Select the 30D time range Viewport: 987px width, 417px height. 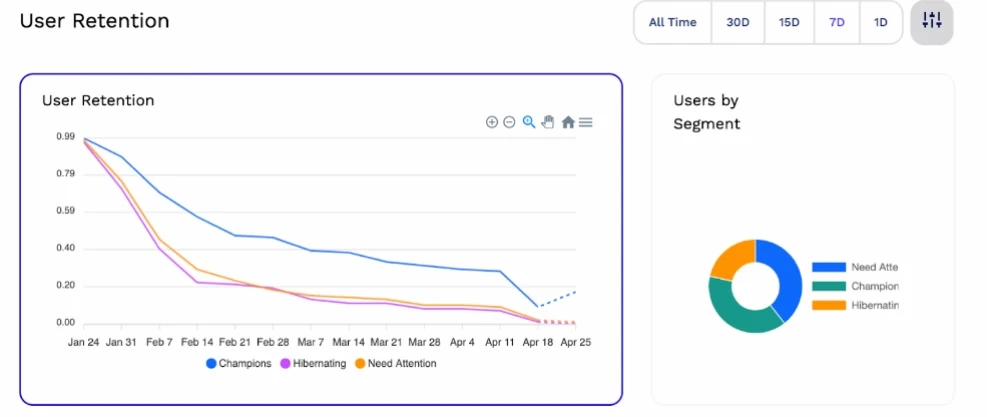tap(738, 23)
